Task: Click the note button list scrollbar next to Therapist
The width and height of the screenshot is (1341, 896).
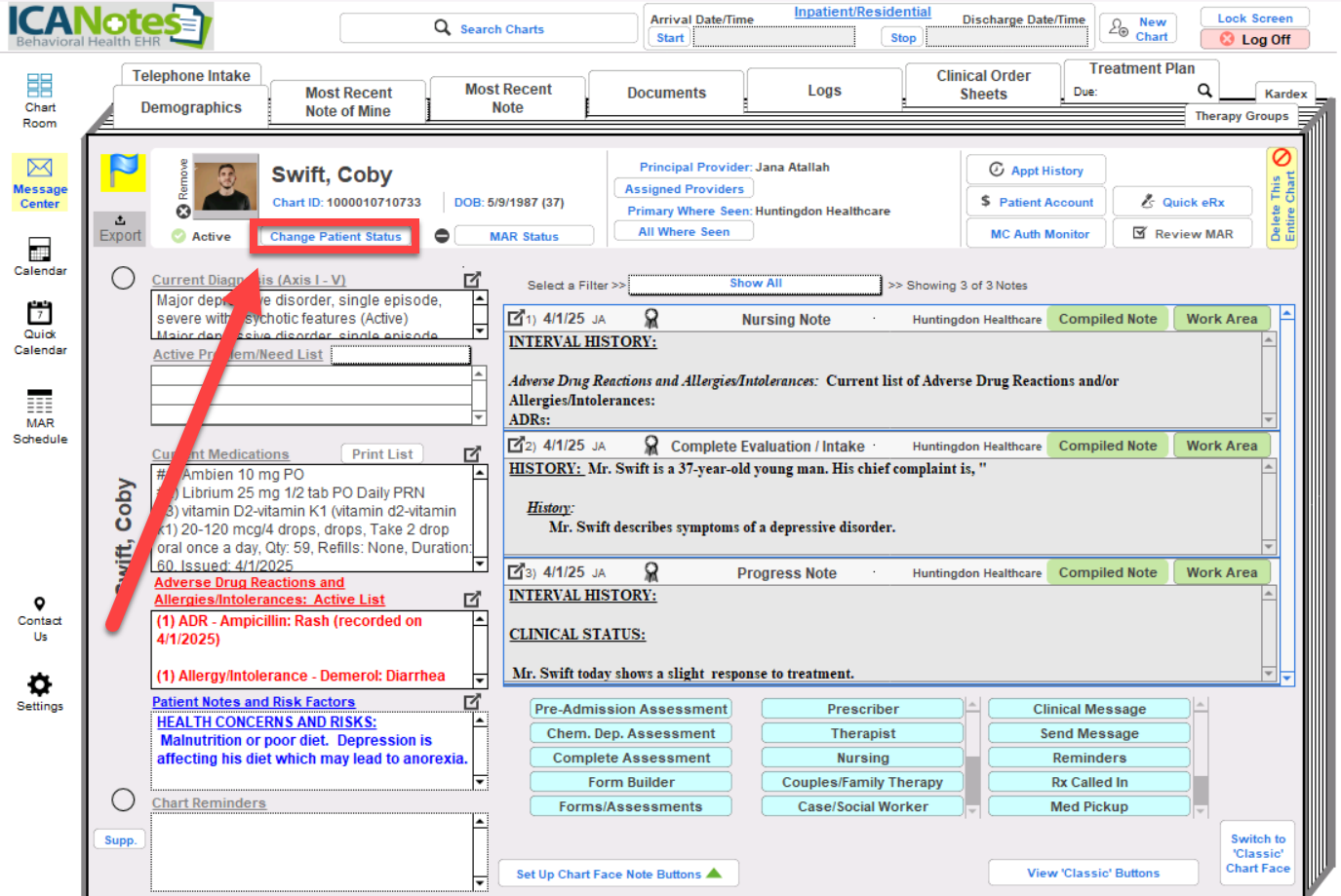Action: tap(971, 758)
